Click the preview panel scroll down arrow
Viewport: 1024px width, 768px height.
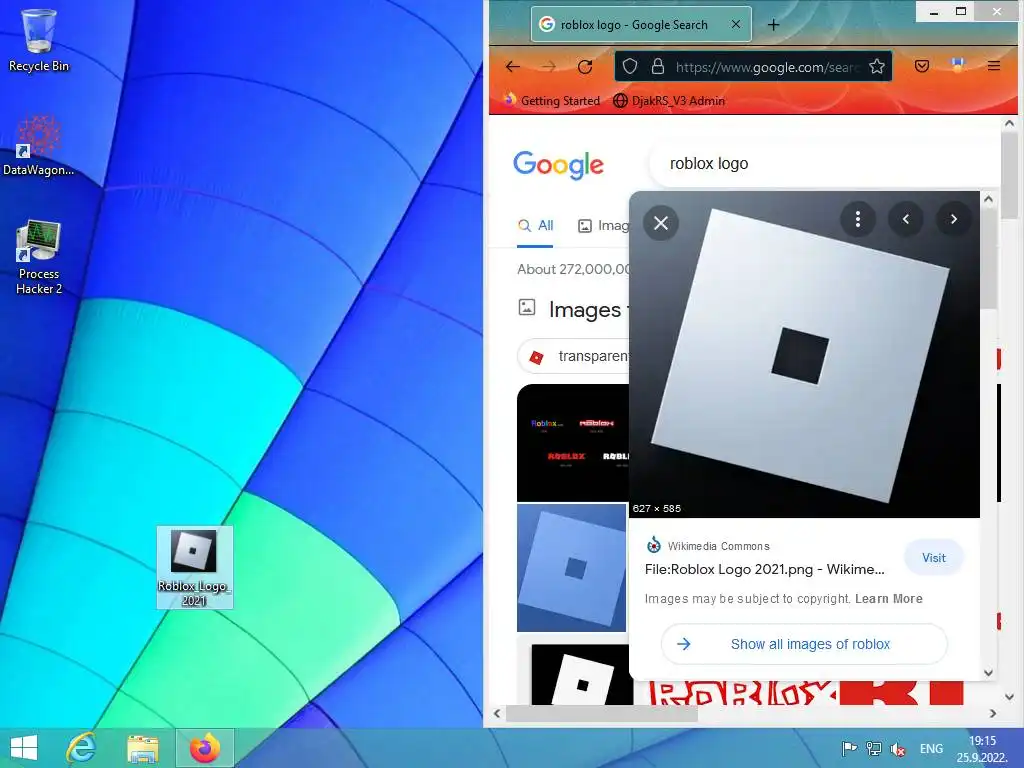[988, 673]
